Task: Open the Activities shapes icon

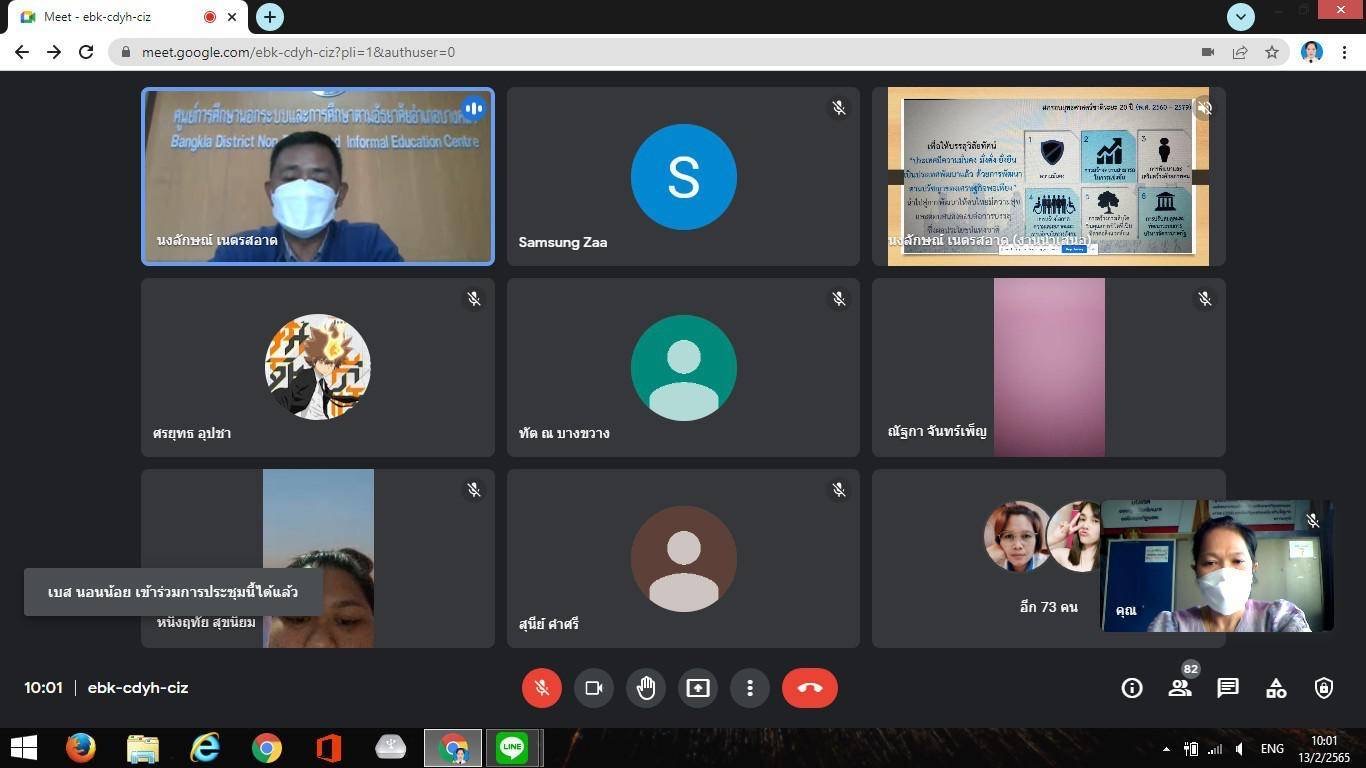Action: click(1276, 688)
